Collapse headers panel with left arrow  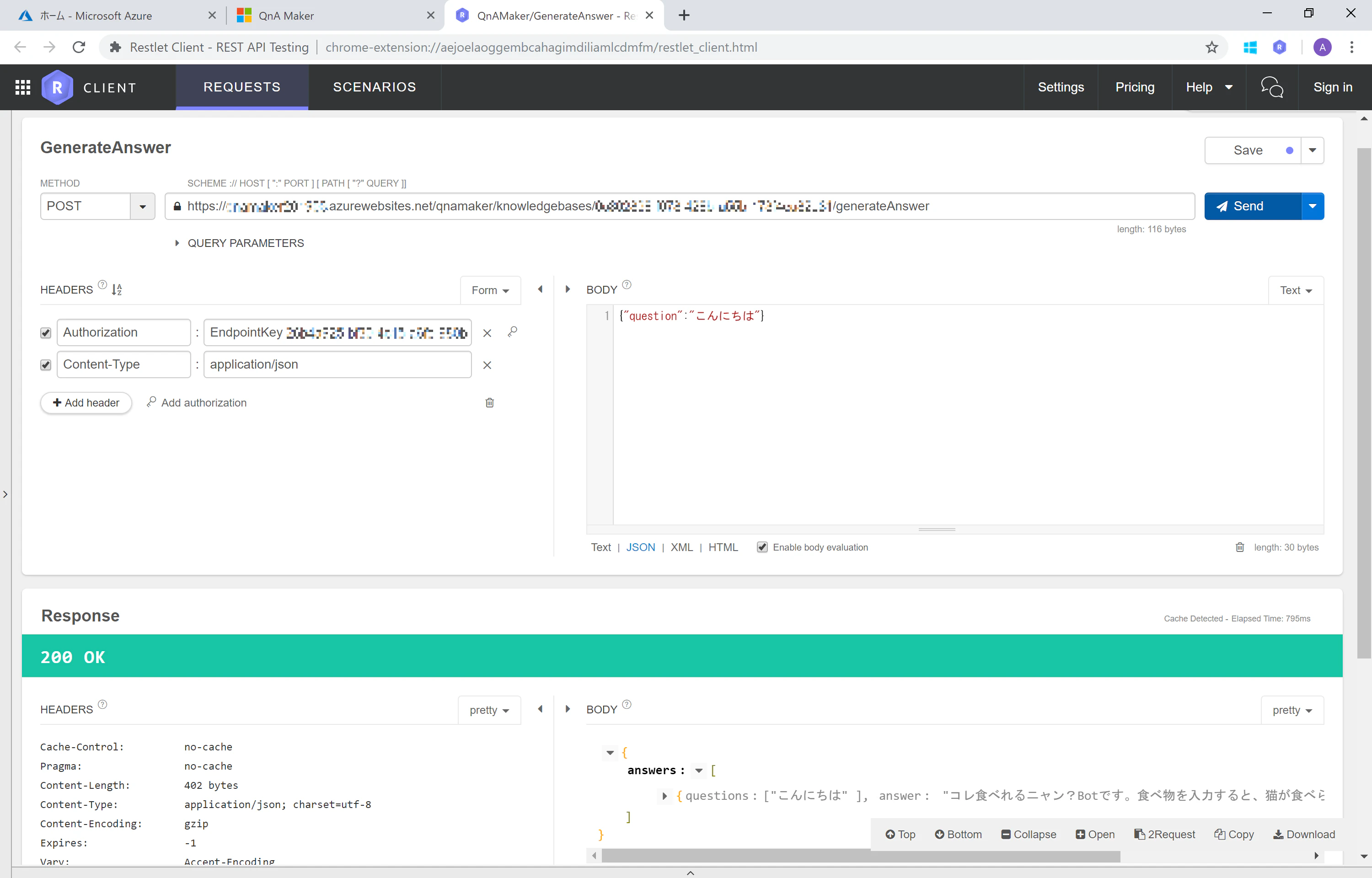[x=540, y=289]
